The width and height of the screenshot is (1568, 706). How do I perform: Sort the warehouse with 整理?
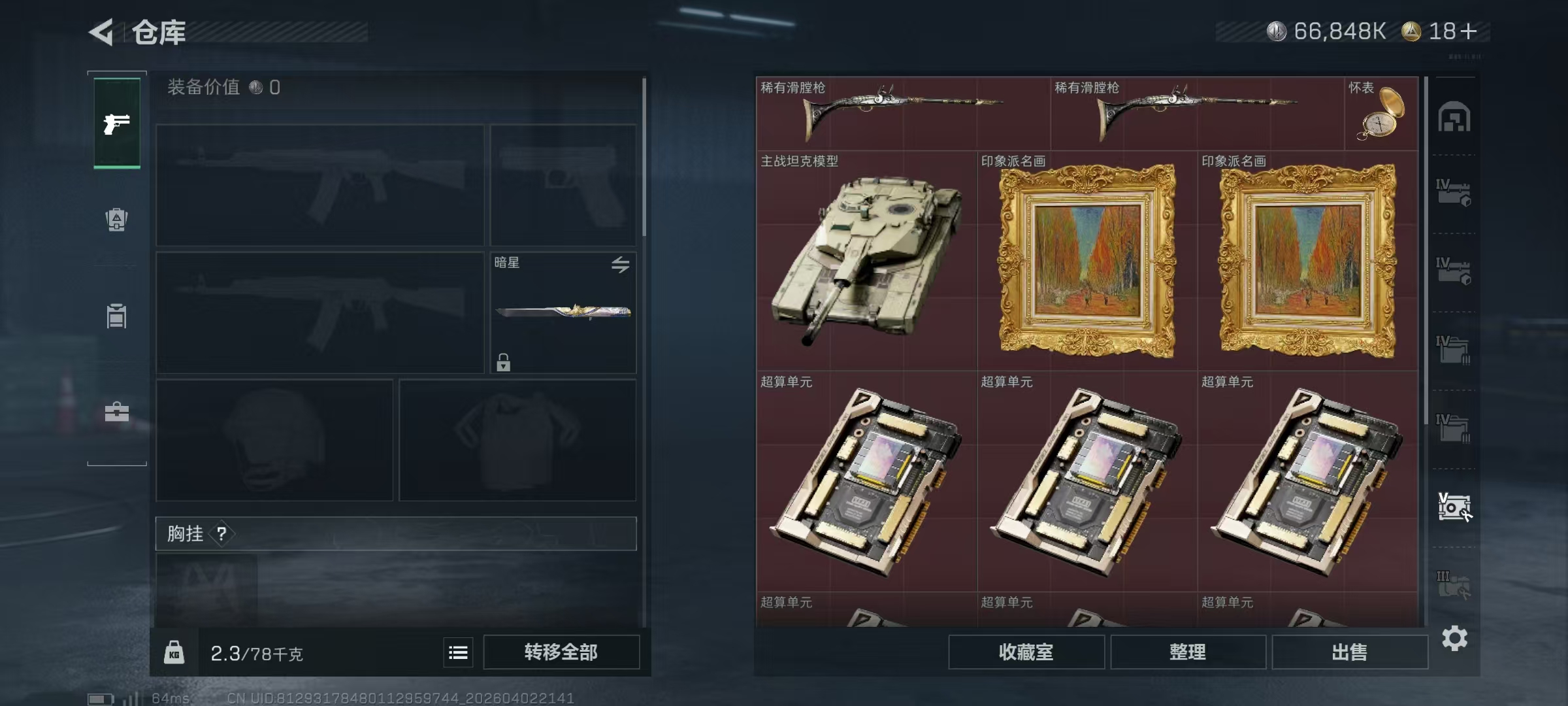[x=1188, y=652]
